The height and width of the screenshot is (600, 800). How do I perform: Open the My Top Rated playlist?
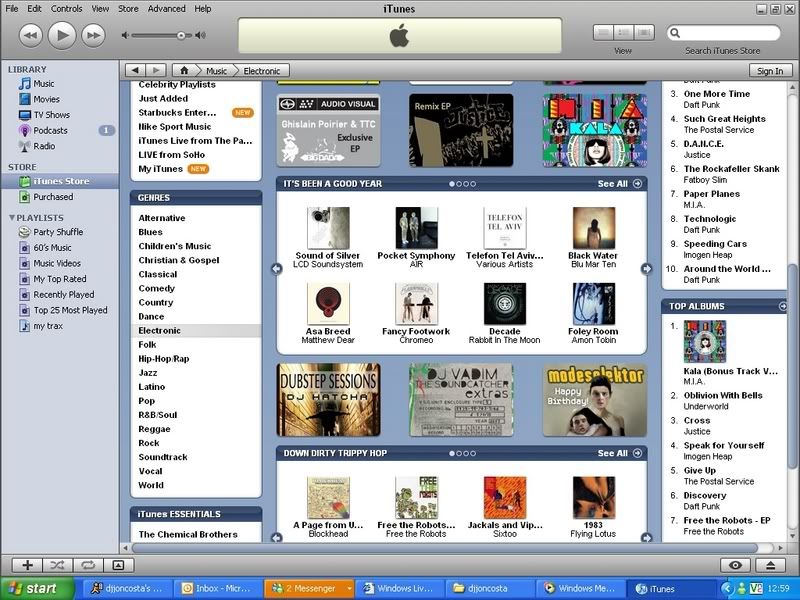point(60,279)
